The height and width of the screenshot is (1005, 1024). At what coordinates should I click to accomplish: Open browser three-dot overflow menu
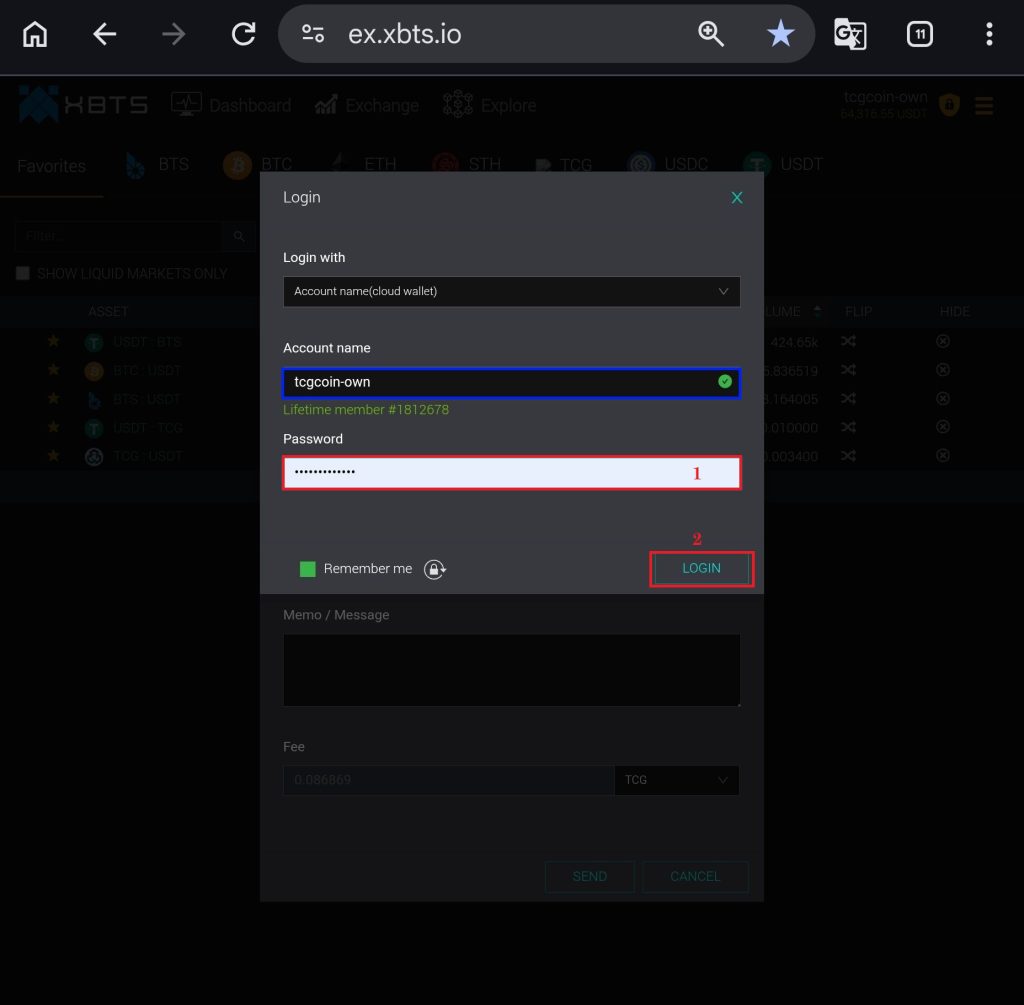click(988, 34)
